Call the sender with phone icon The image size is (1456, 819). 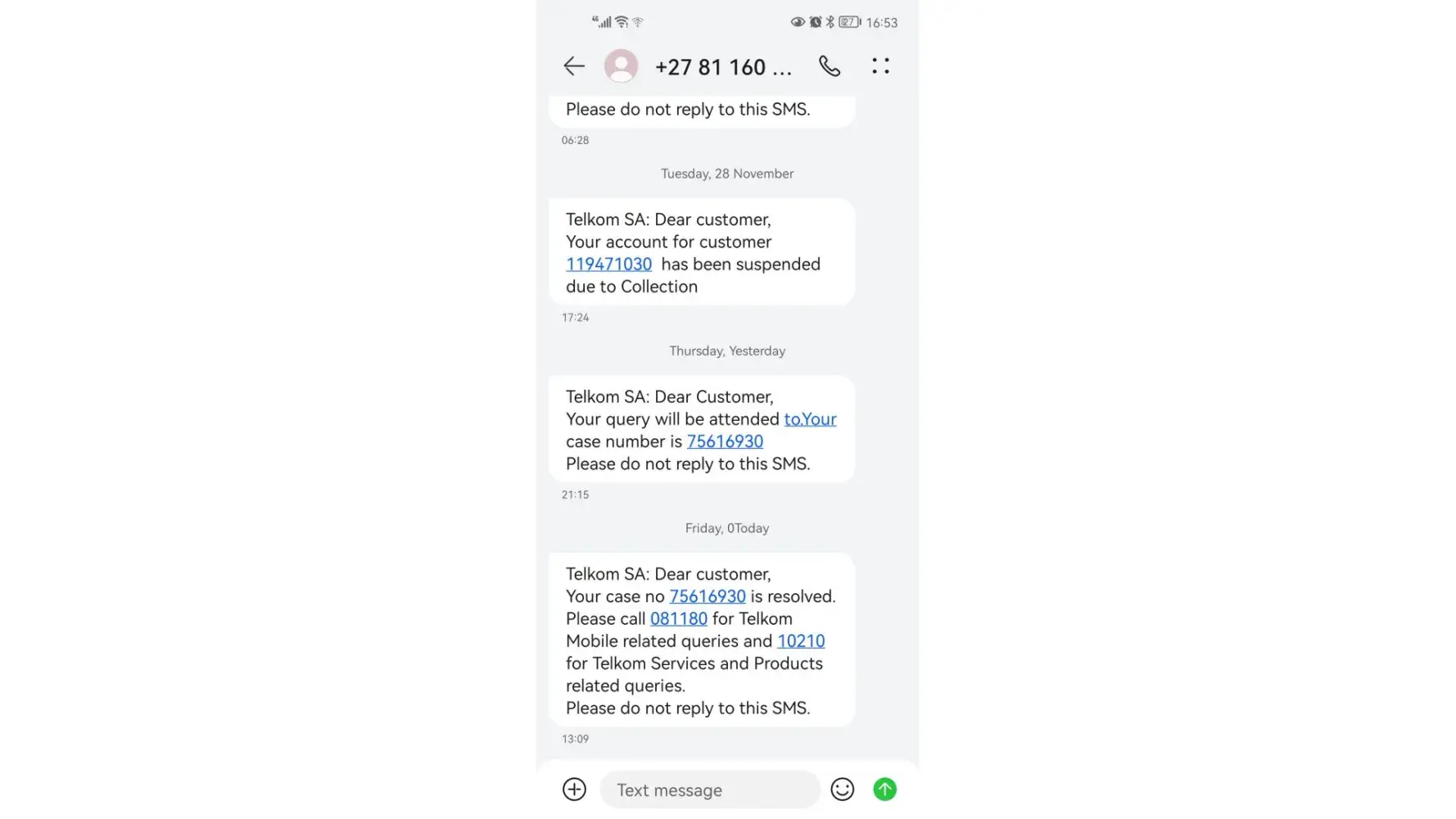click(830, 66)
